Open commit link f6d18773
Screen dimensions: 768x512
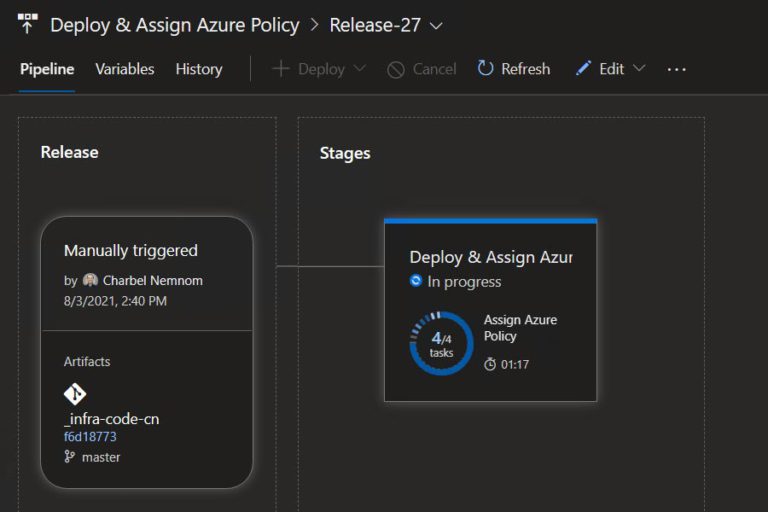click(x=90, y=437)
